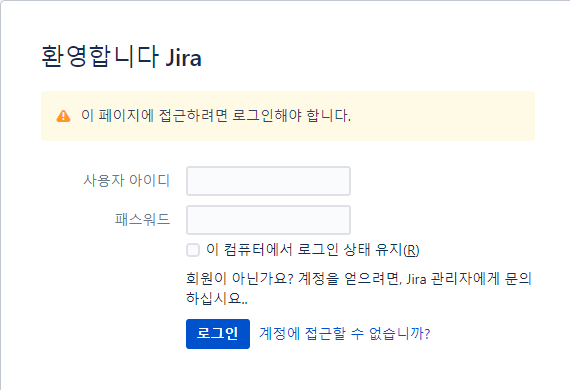
Task: Click the underlined (R) access key text
Action: pyautogui.click(x=411, y=250)
